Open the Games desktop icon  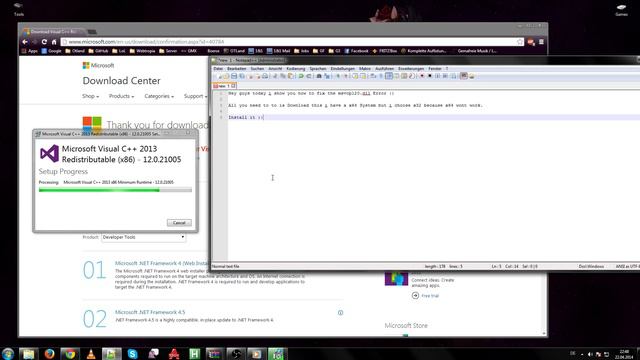[x=621, y=10]
